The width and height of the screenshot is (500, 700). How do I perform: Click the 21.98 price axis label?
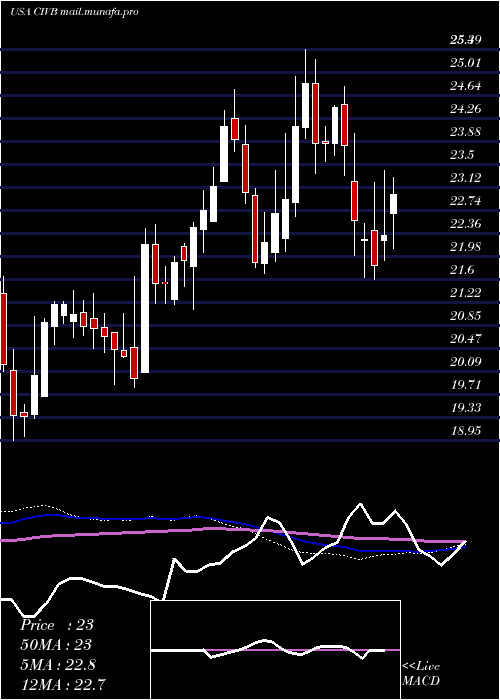[x=465, y=246]
